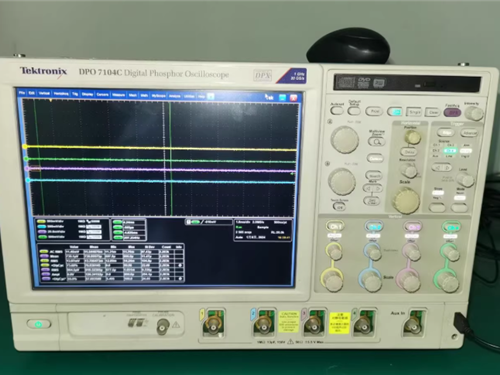Open the Analyze menu
500x375 pixels.
tap(175, 96)
